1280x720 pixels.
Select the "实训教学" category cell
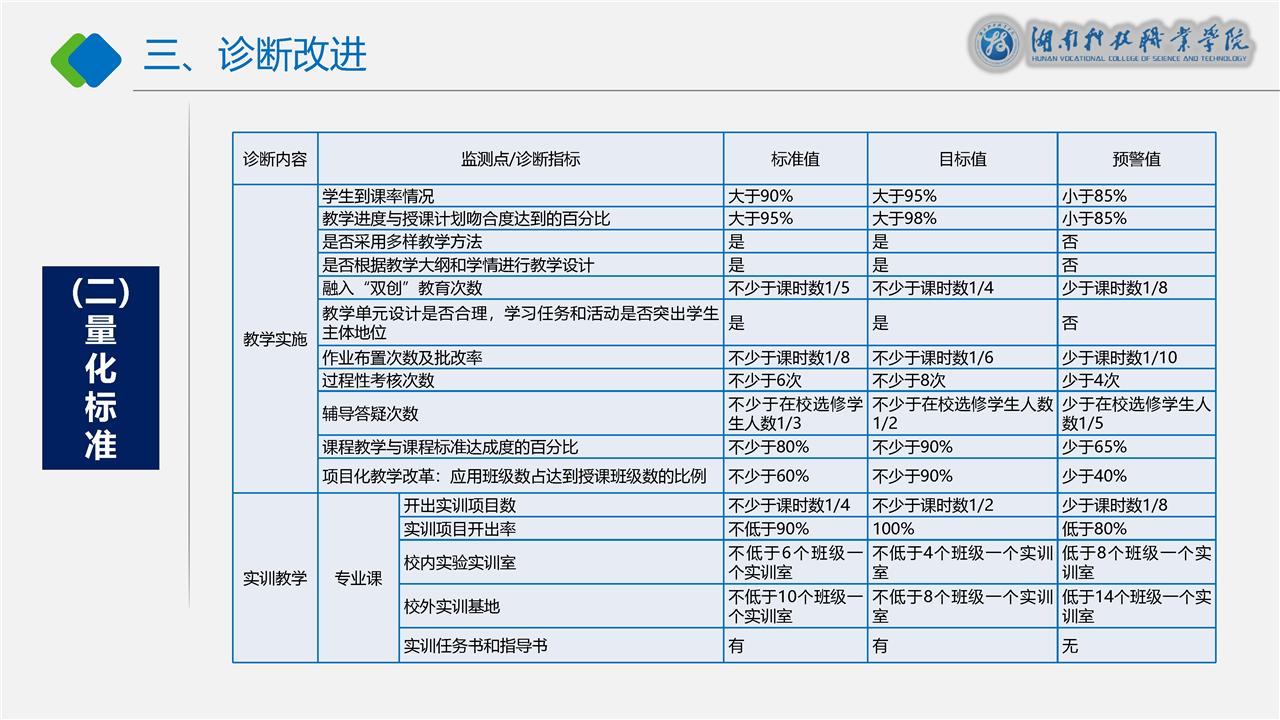point(275,578)
